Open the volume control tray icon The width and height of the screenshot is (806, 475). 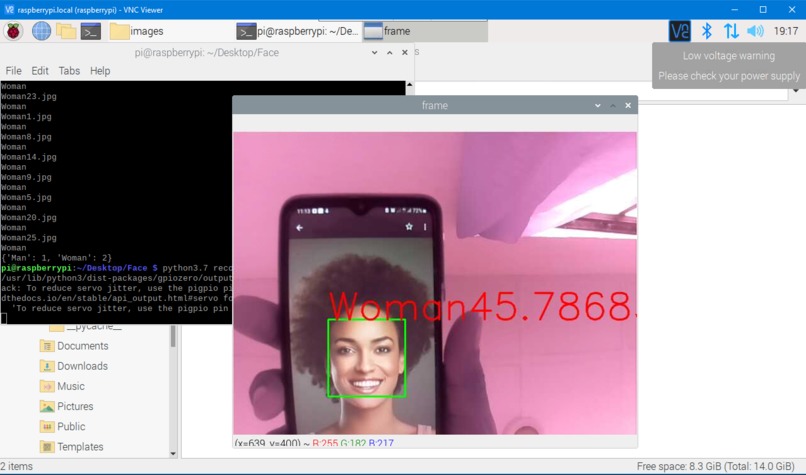tap(755, 31)
